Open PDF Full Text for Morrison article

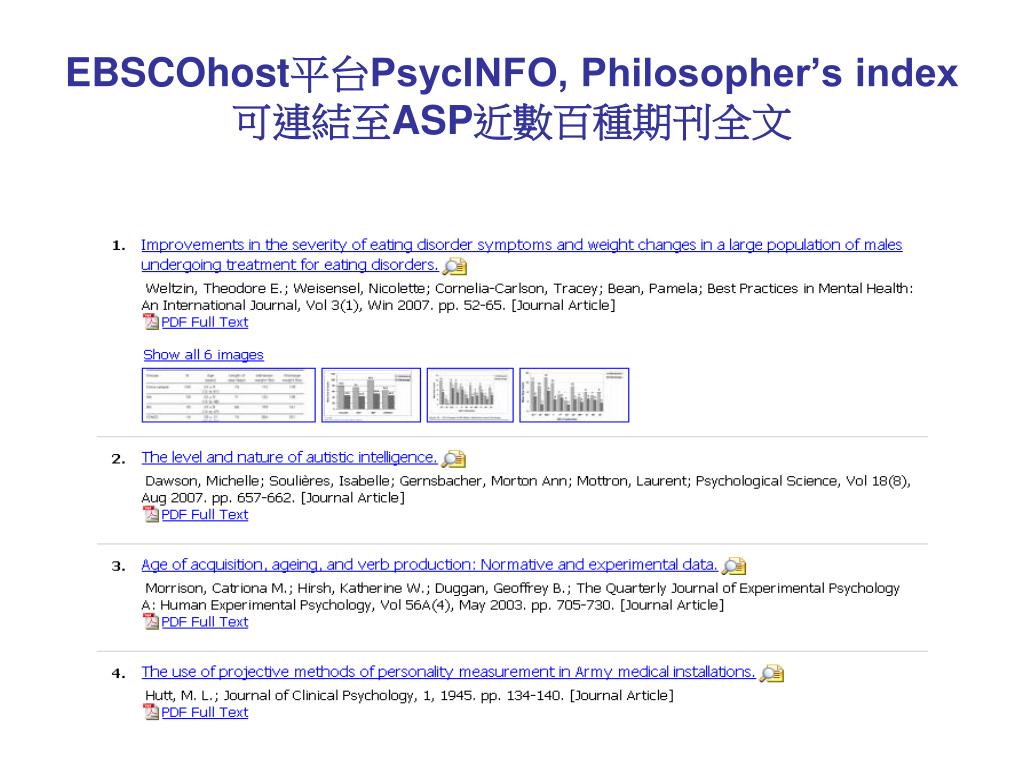point(204,622)
